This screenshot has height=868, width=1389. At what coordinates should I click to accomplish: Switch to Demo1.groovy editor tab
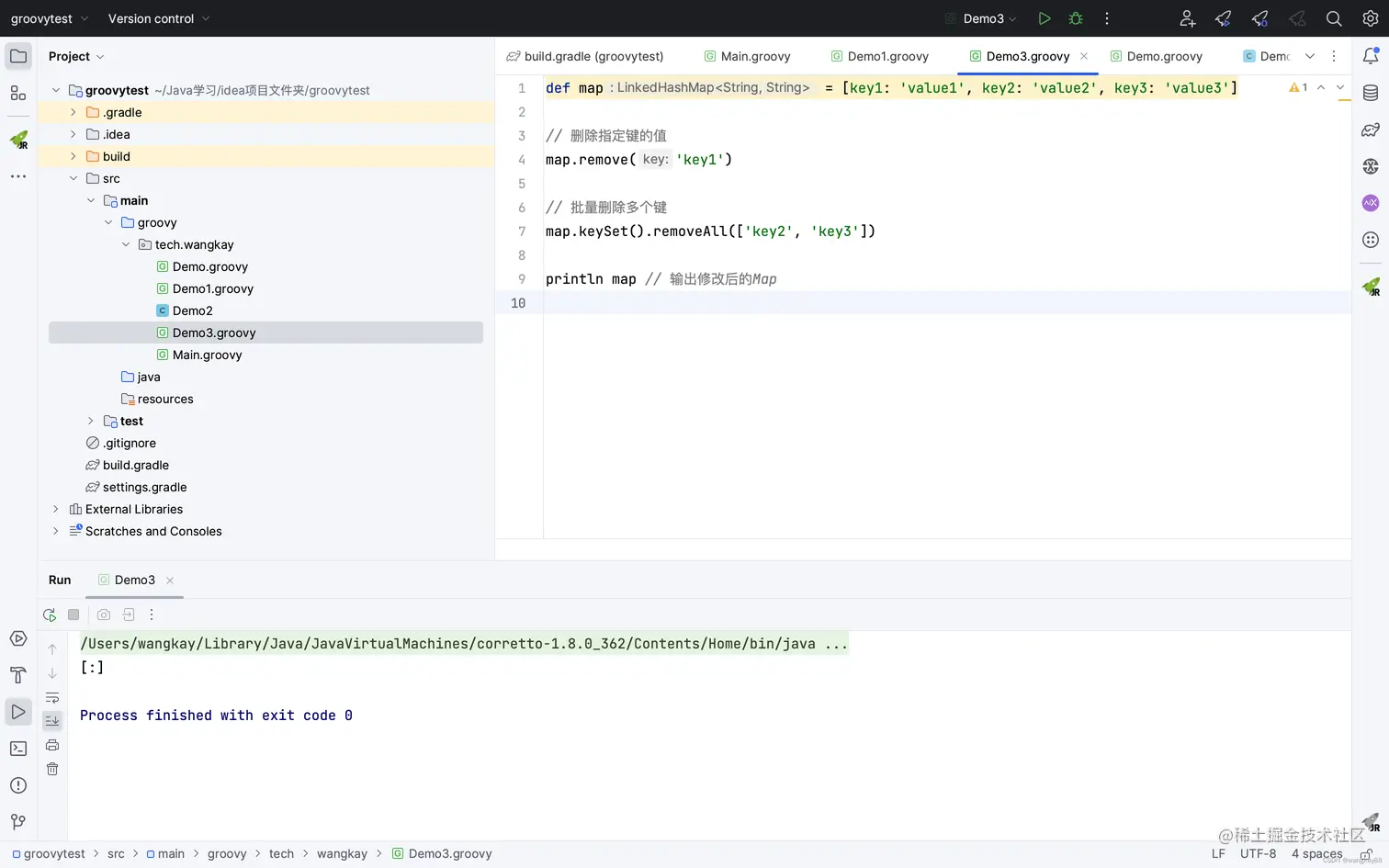pos(880,56)
